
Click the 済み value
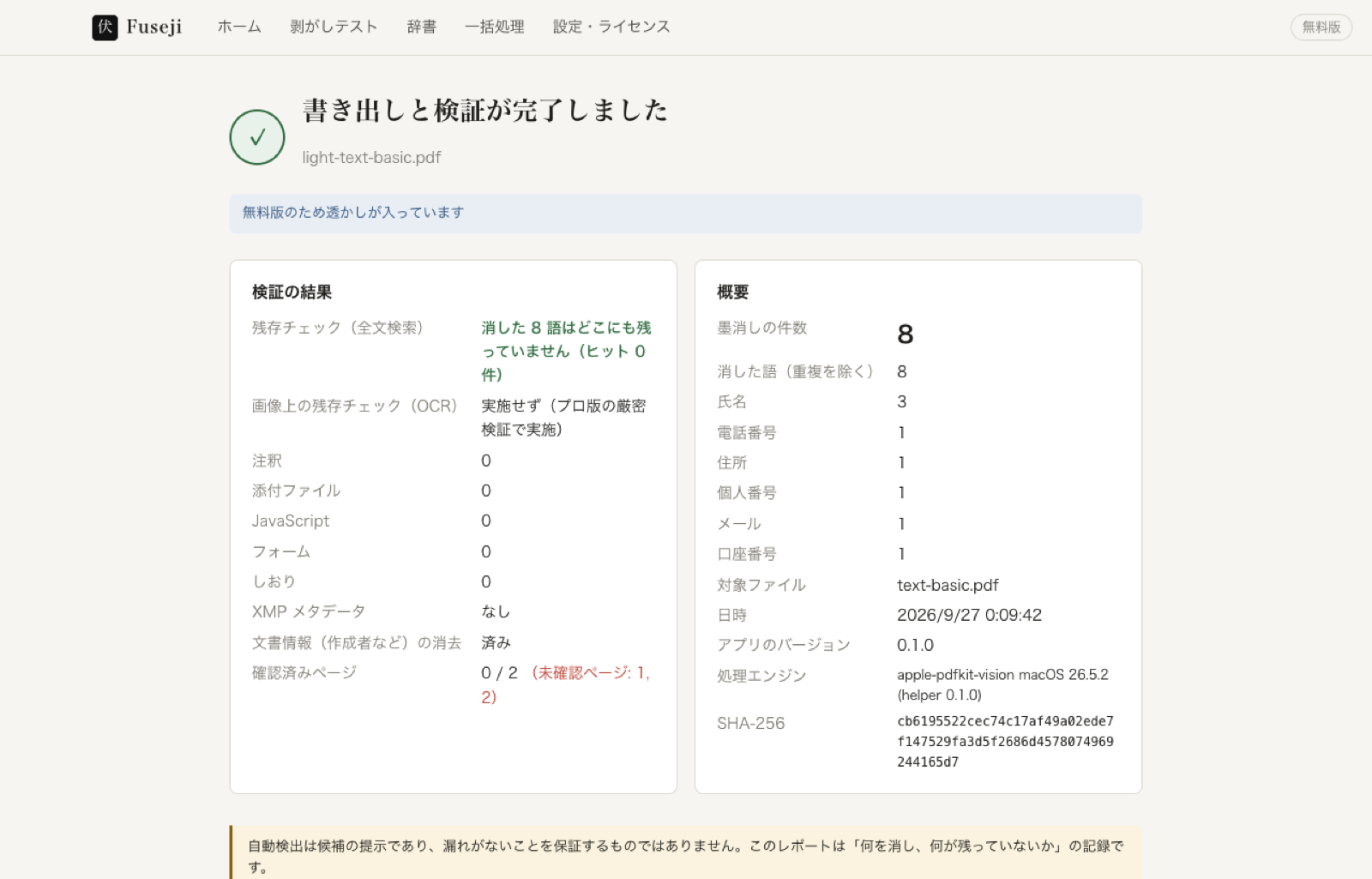(496, 642)
